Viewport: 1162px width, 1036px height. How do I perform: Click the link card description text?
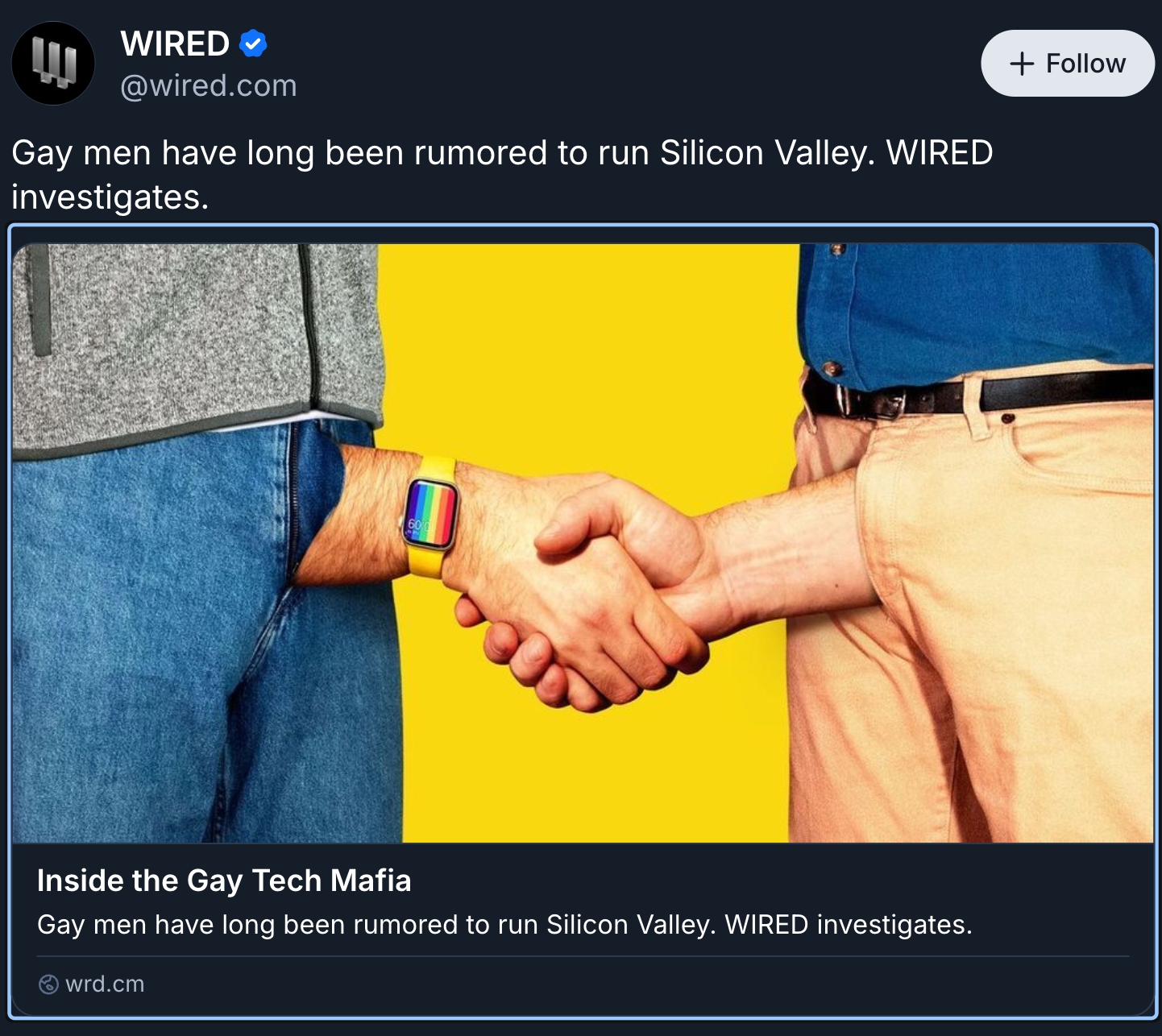pyautogui.click(x=504, y=925)
